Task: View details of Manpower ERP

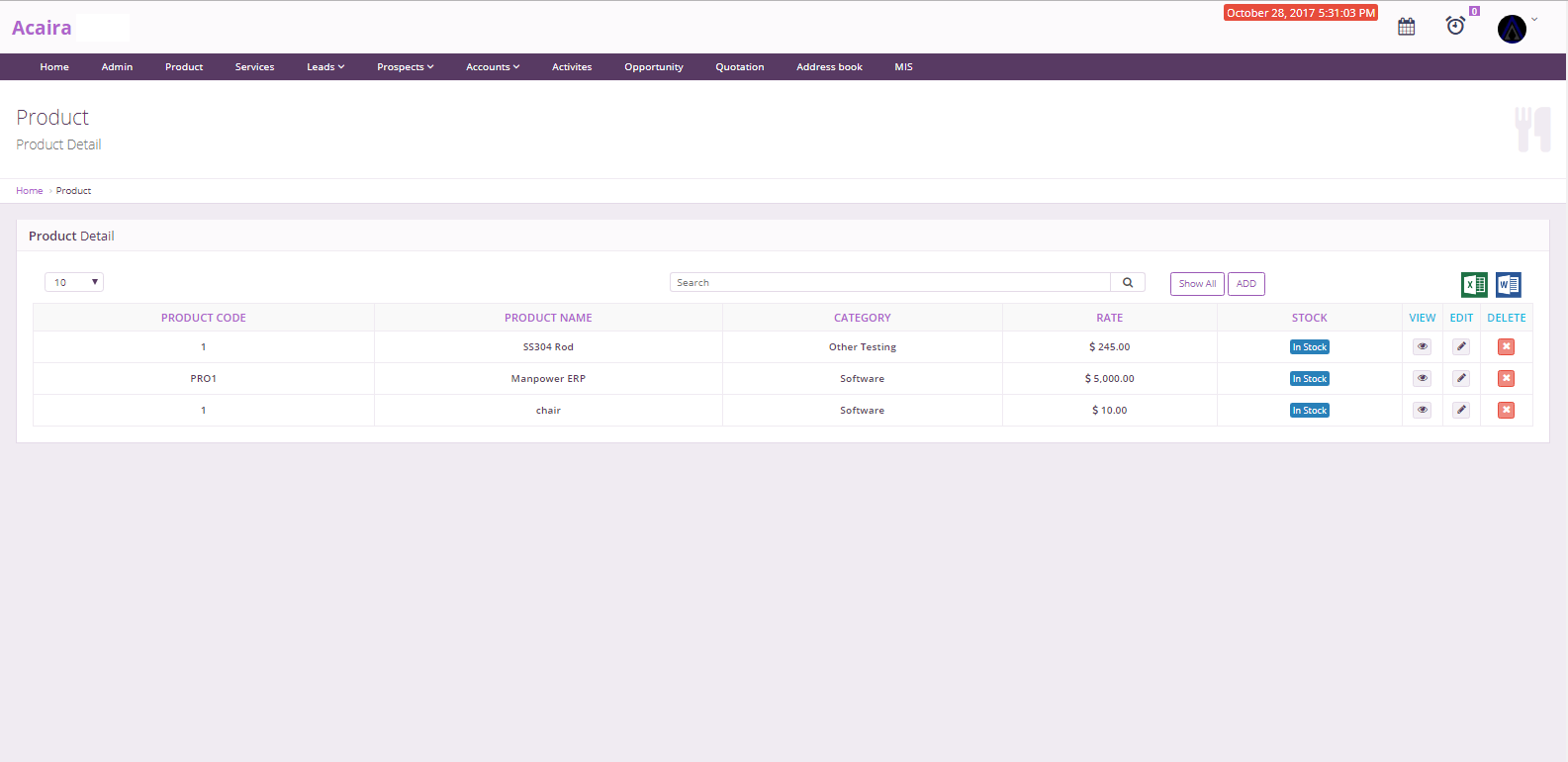Action: point(1422,379)
